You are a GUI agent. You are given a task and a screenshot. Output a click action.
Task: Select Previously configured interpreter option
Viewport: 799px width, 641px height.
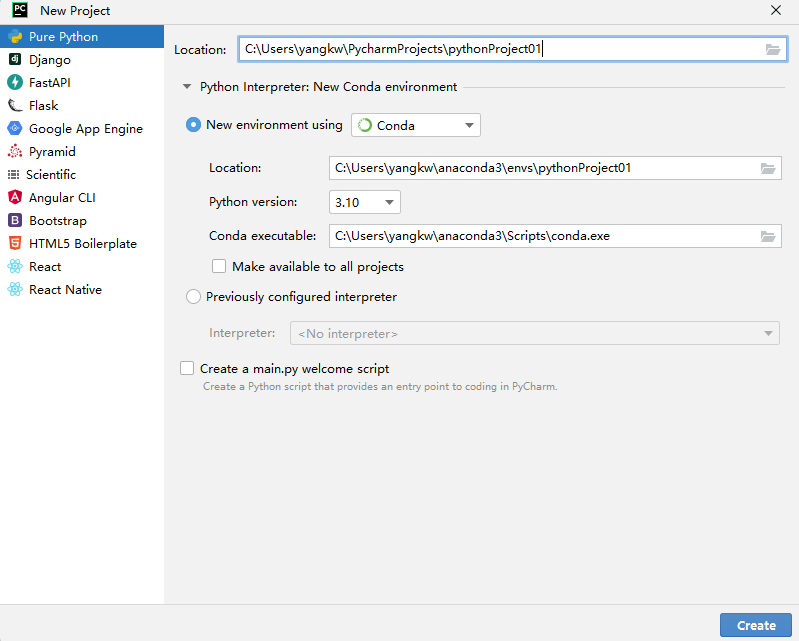click(193, 297)
